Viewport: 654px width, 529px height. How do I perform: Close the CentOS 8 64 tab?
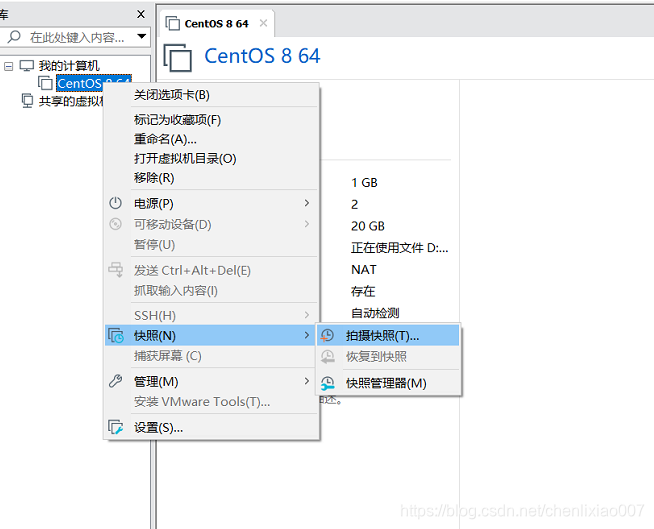pos(263,23)
